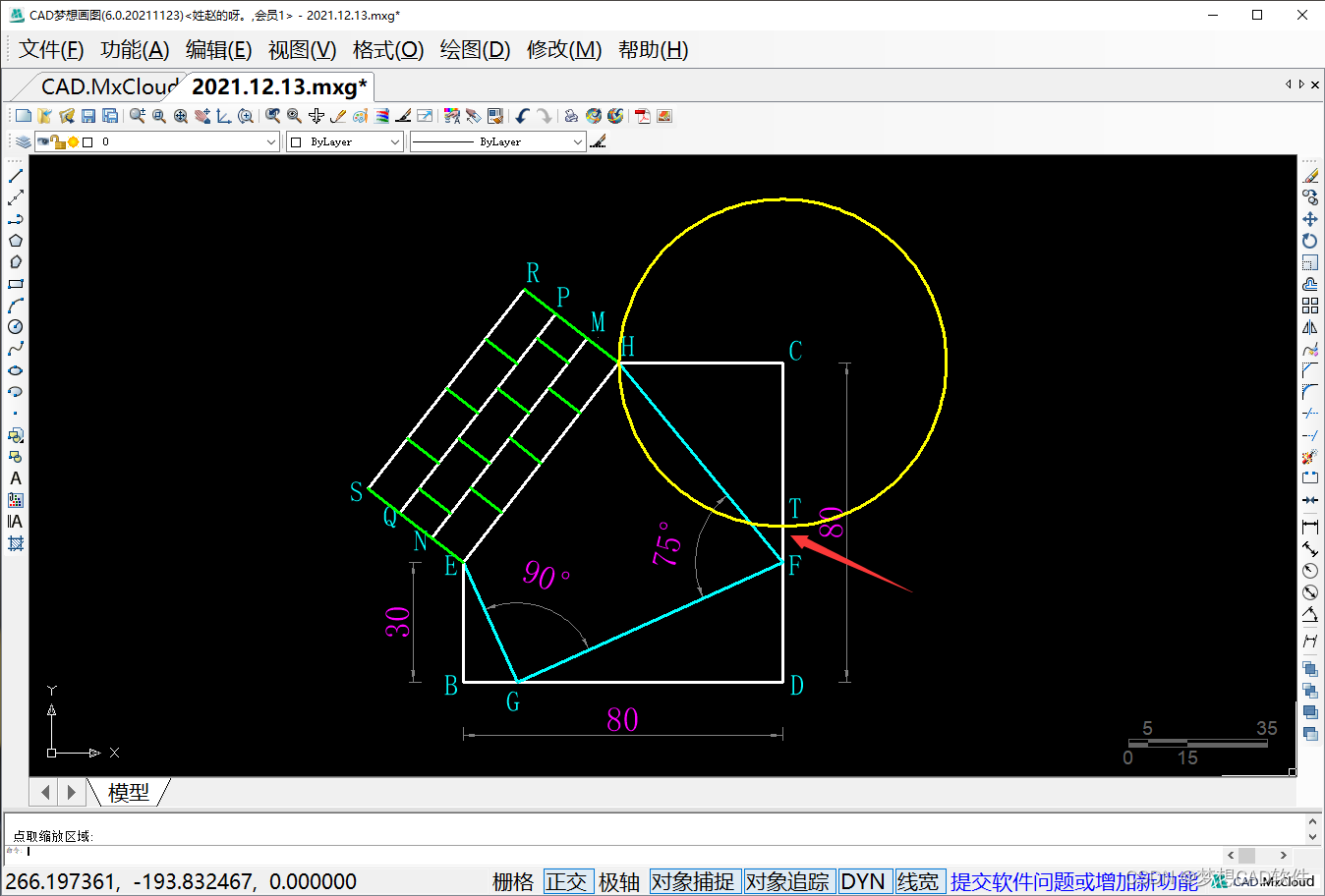Select the Multiline text tool

click(16, 522)
